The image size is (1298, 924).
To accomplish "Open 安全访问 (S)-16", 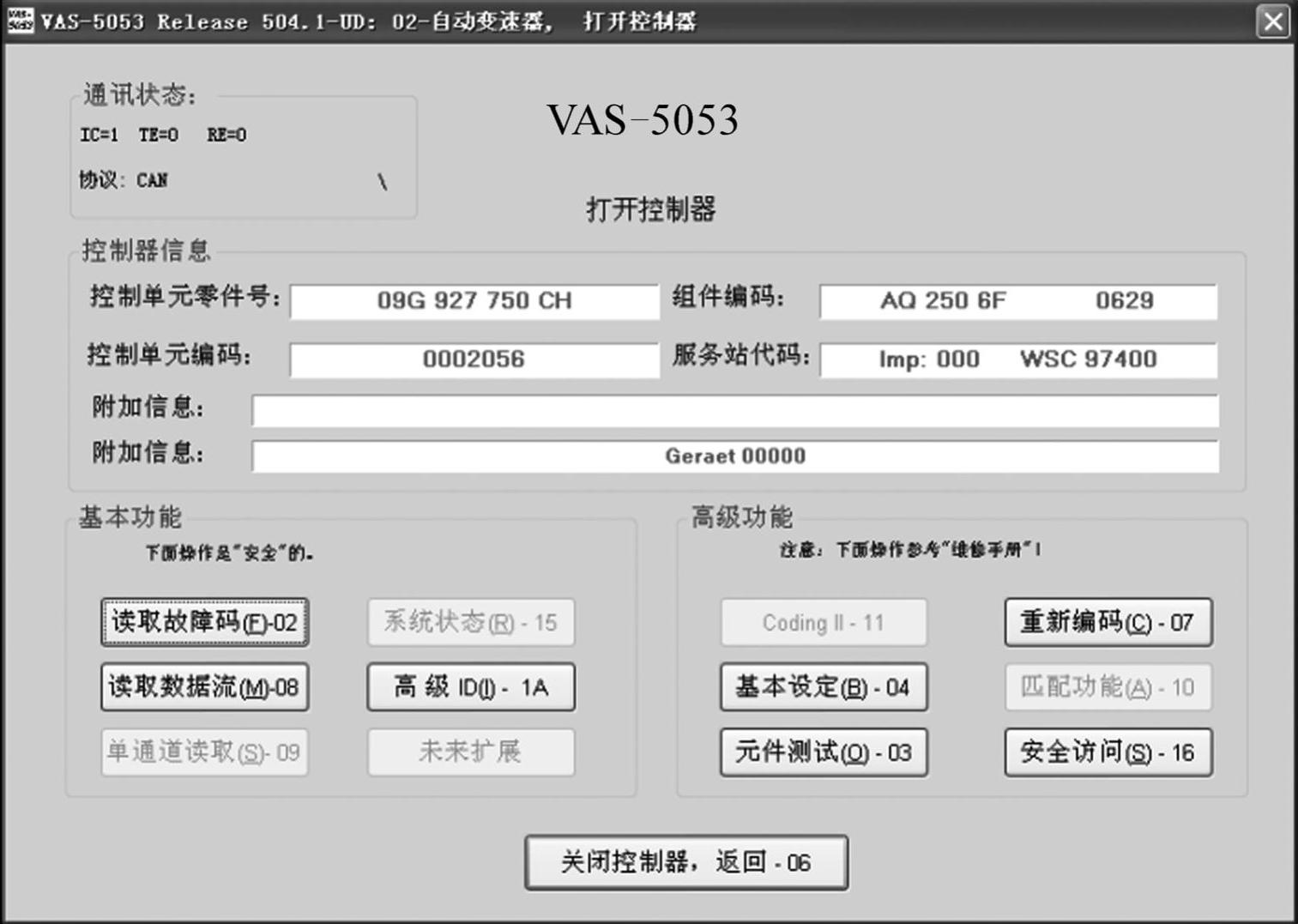I will pos(1108,752).
